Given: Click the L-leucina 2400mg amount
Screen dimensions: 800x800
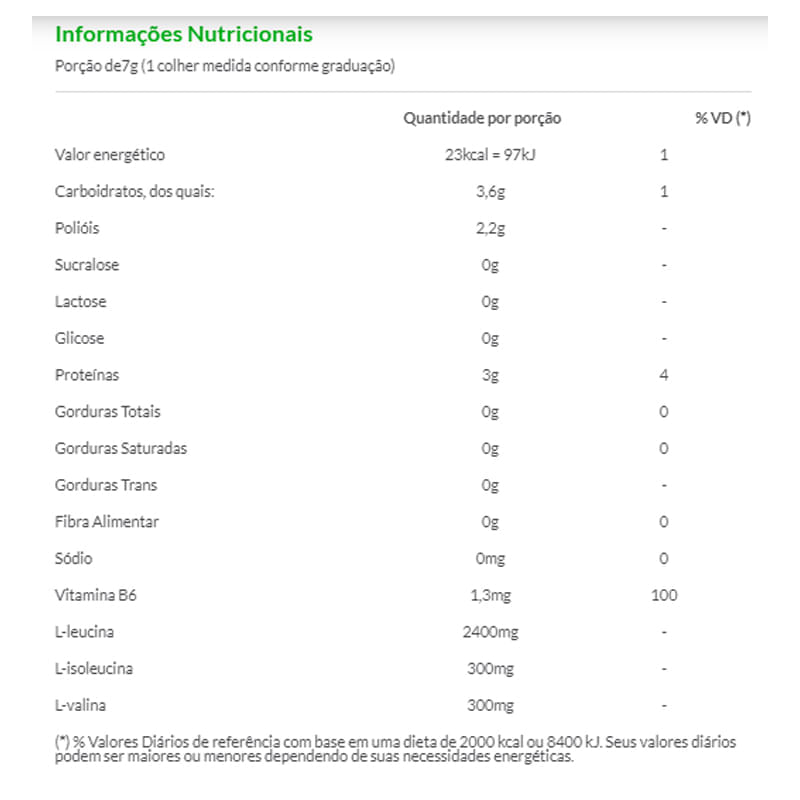Looking at the screenshot, I should coord(490,633).
